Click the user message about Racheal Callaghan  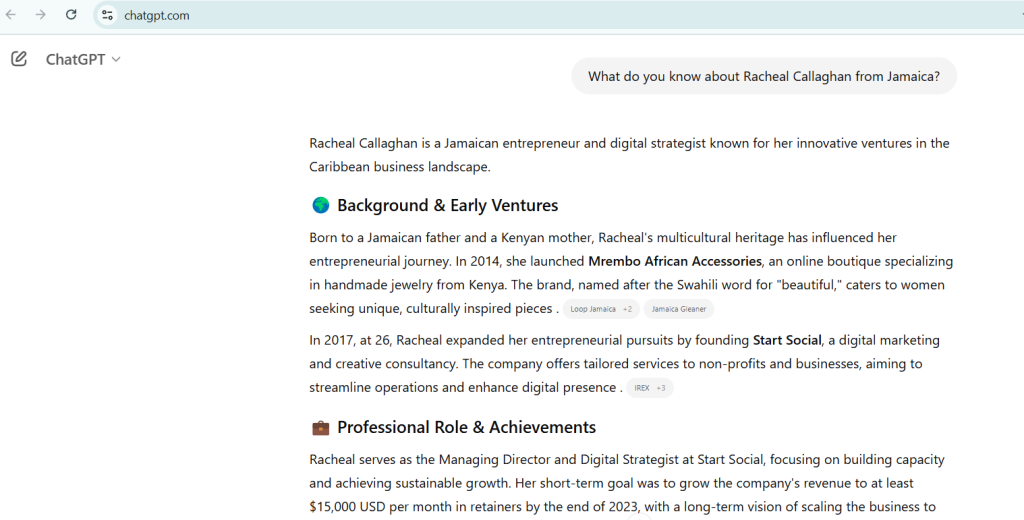click(763, 76)
